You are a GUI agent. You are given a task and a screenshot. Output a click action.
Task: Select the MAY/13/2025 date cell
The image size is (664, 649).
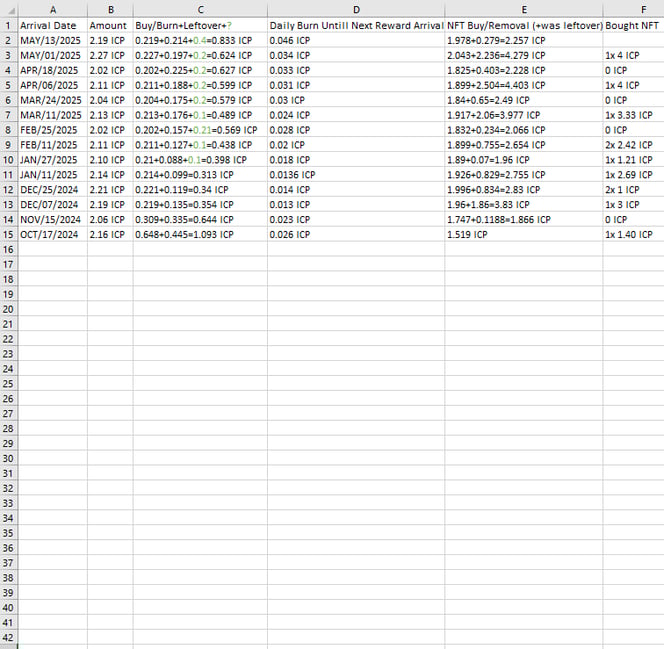[x=53, y=40]
